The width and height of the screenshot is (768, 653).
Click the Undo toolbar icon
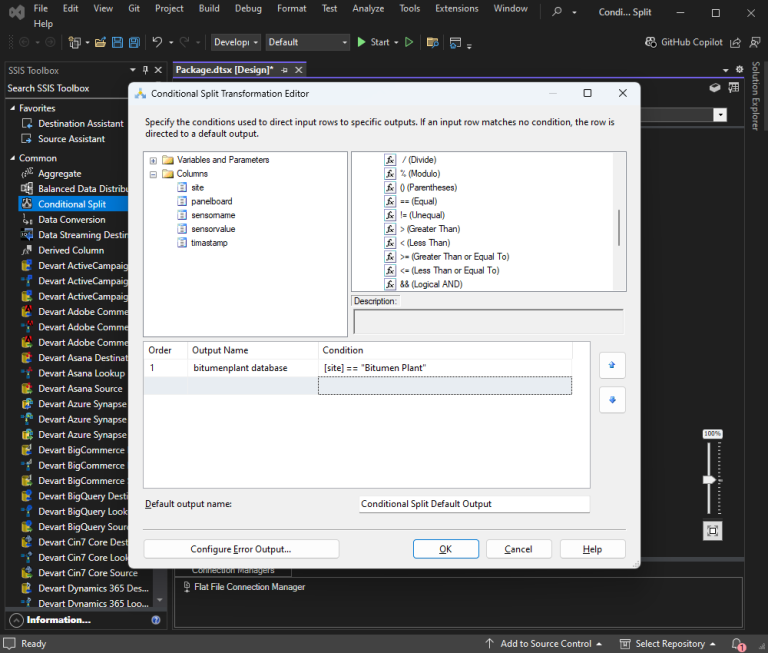[x=157, y=43]
